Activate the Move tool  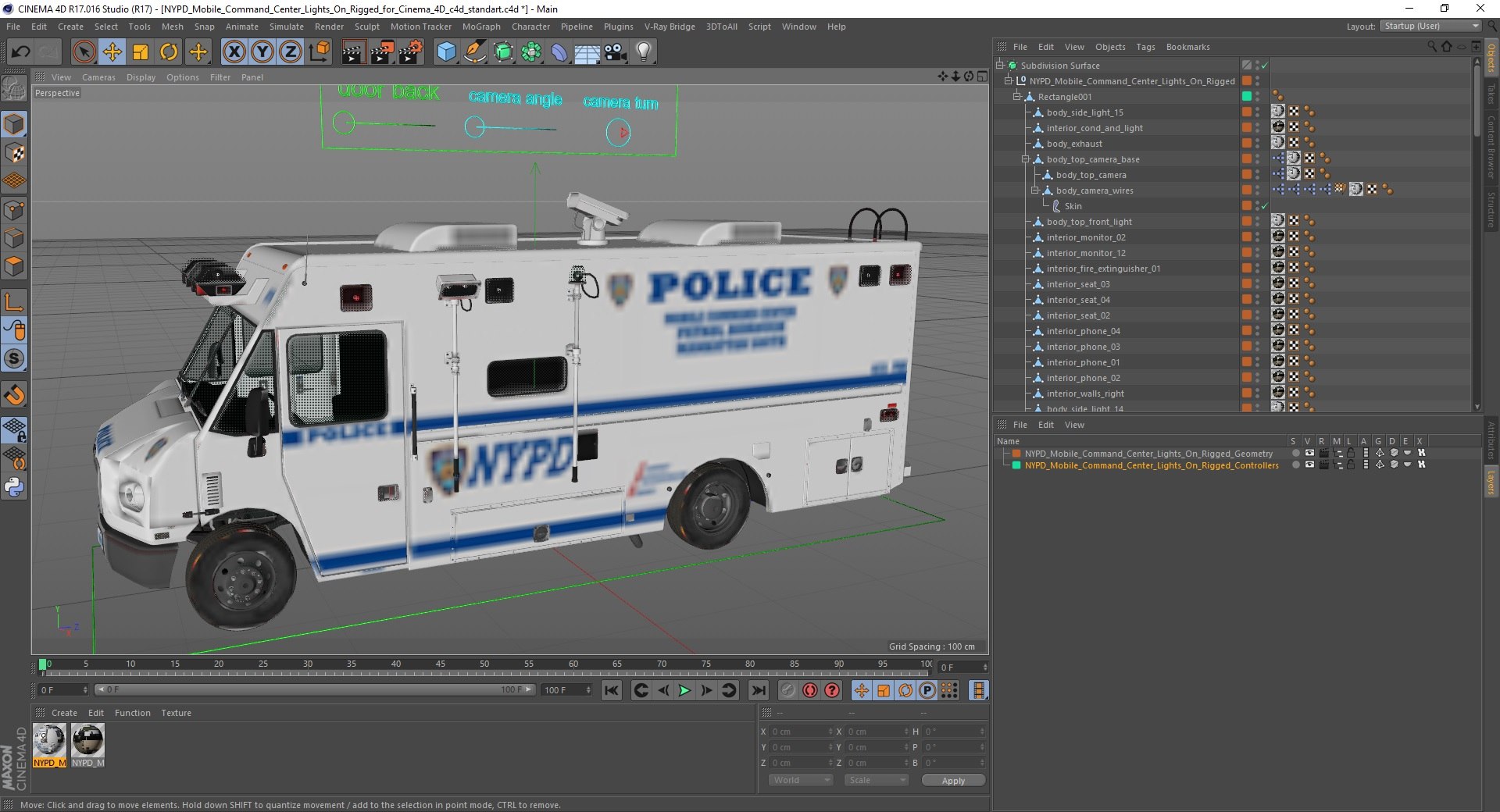pyautogui.click(x=112, y=52)
